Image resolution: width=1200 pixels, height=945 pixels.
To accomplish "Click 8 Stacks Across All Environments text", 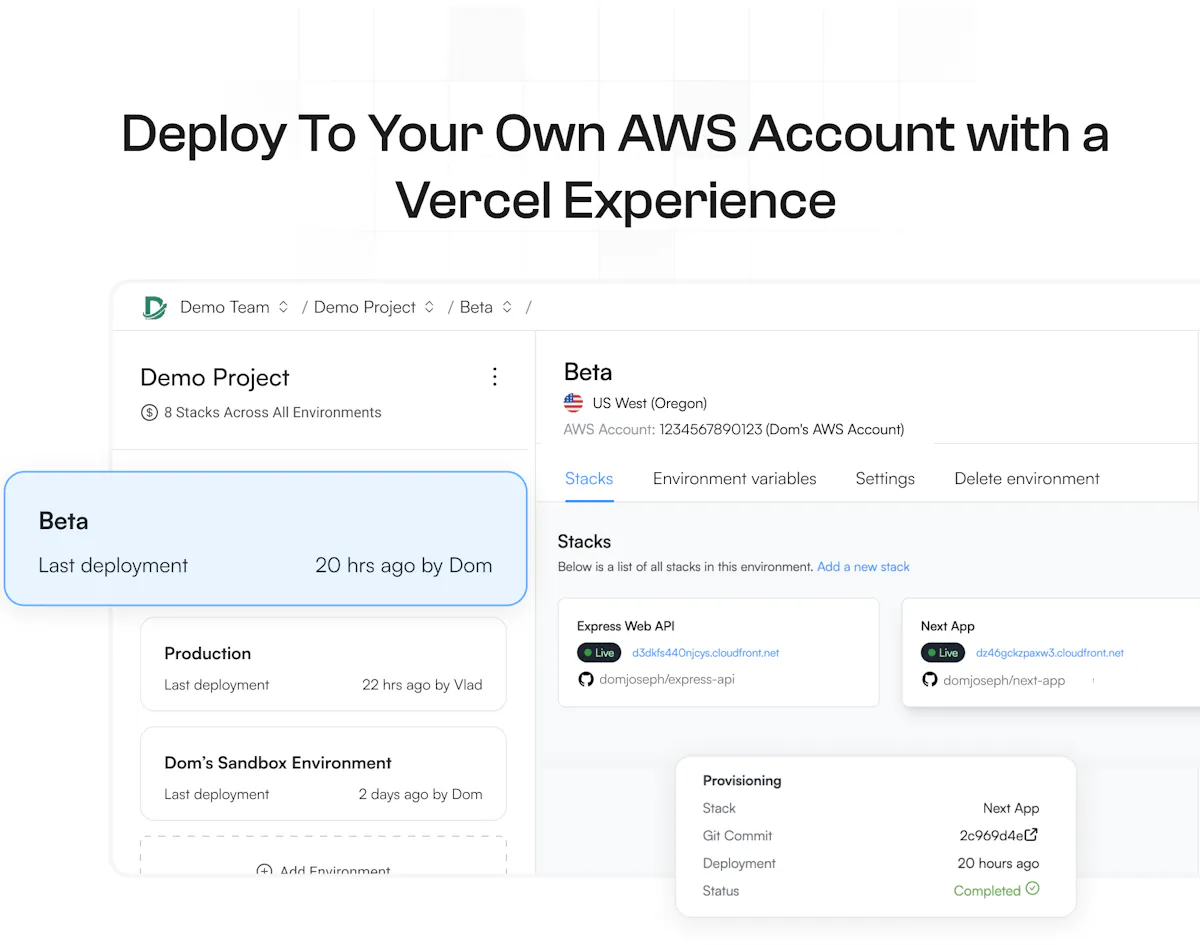I will [273, 412].
